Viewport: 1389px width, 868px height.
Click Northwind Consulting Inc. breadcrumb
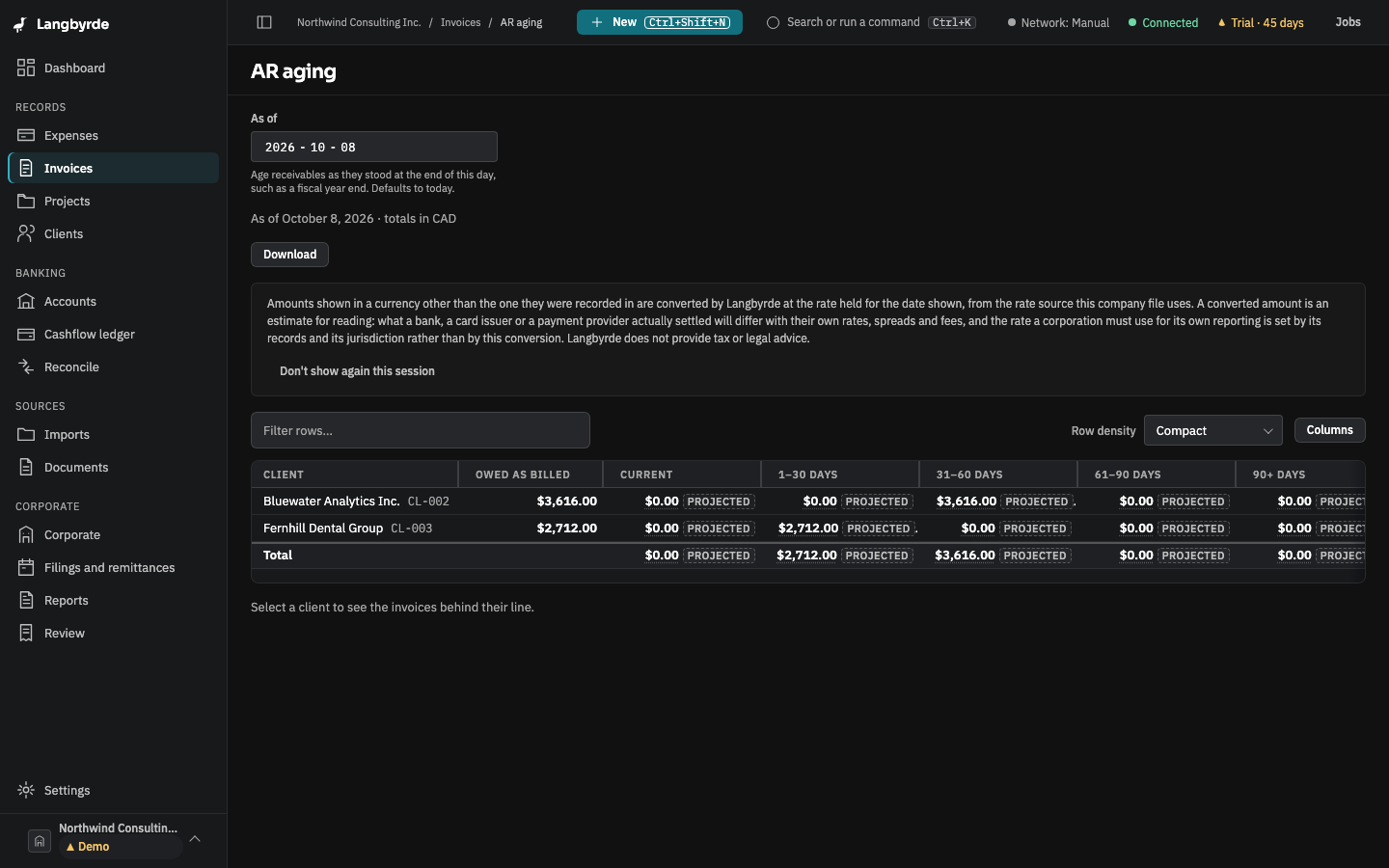pos(359,22)
